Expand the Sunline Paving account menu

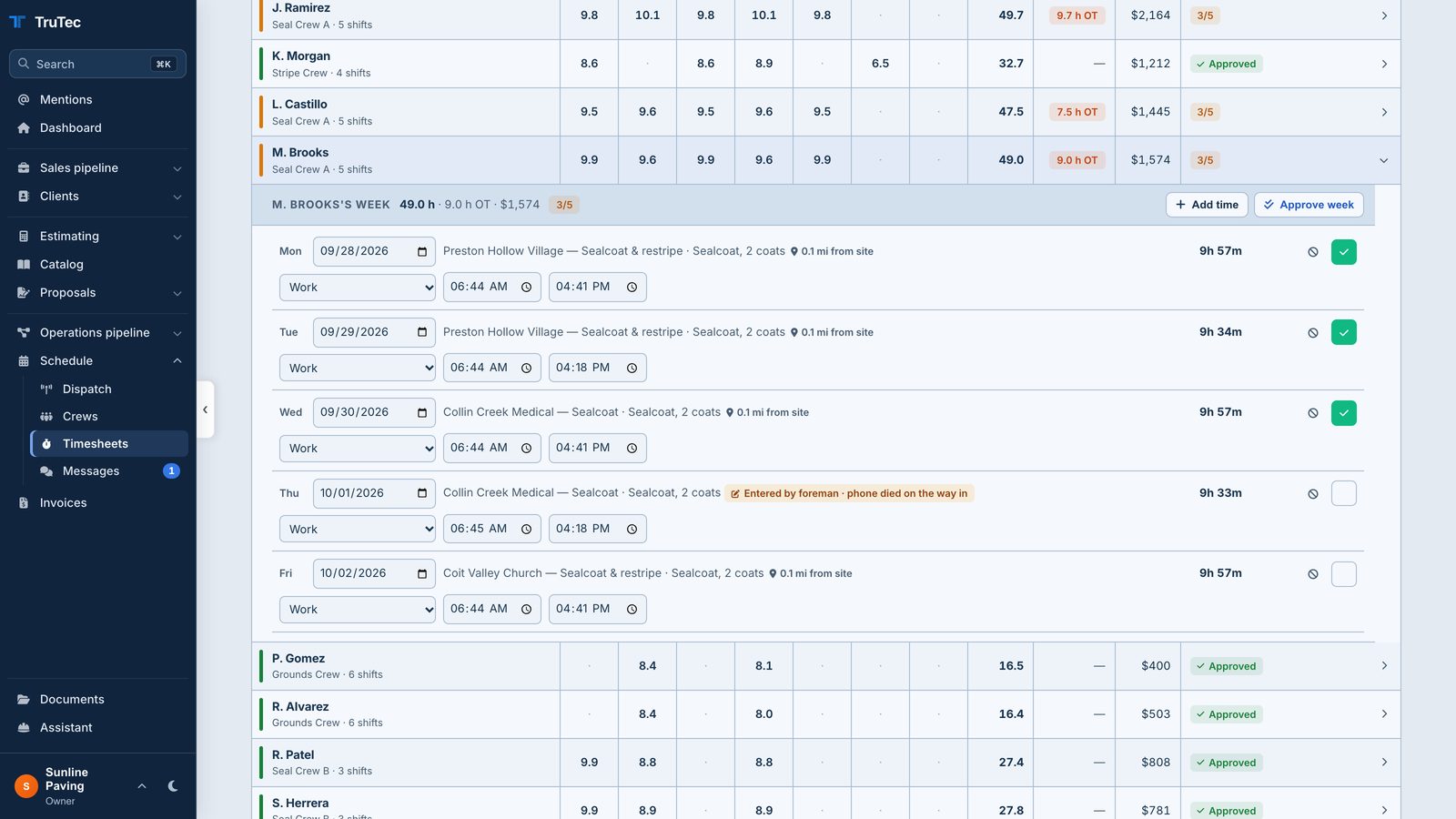click(142, 786)
